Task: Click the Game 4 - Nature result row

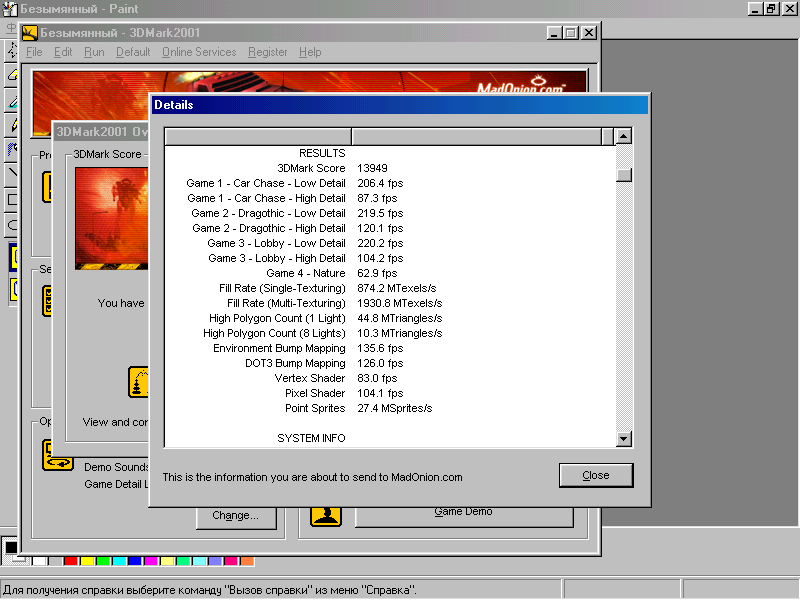Action: point(390,273)
